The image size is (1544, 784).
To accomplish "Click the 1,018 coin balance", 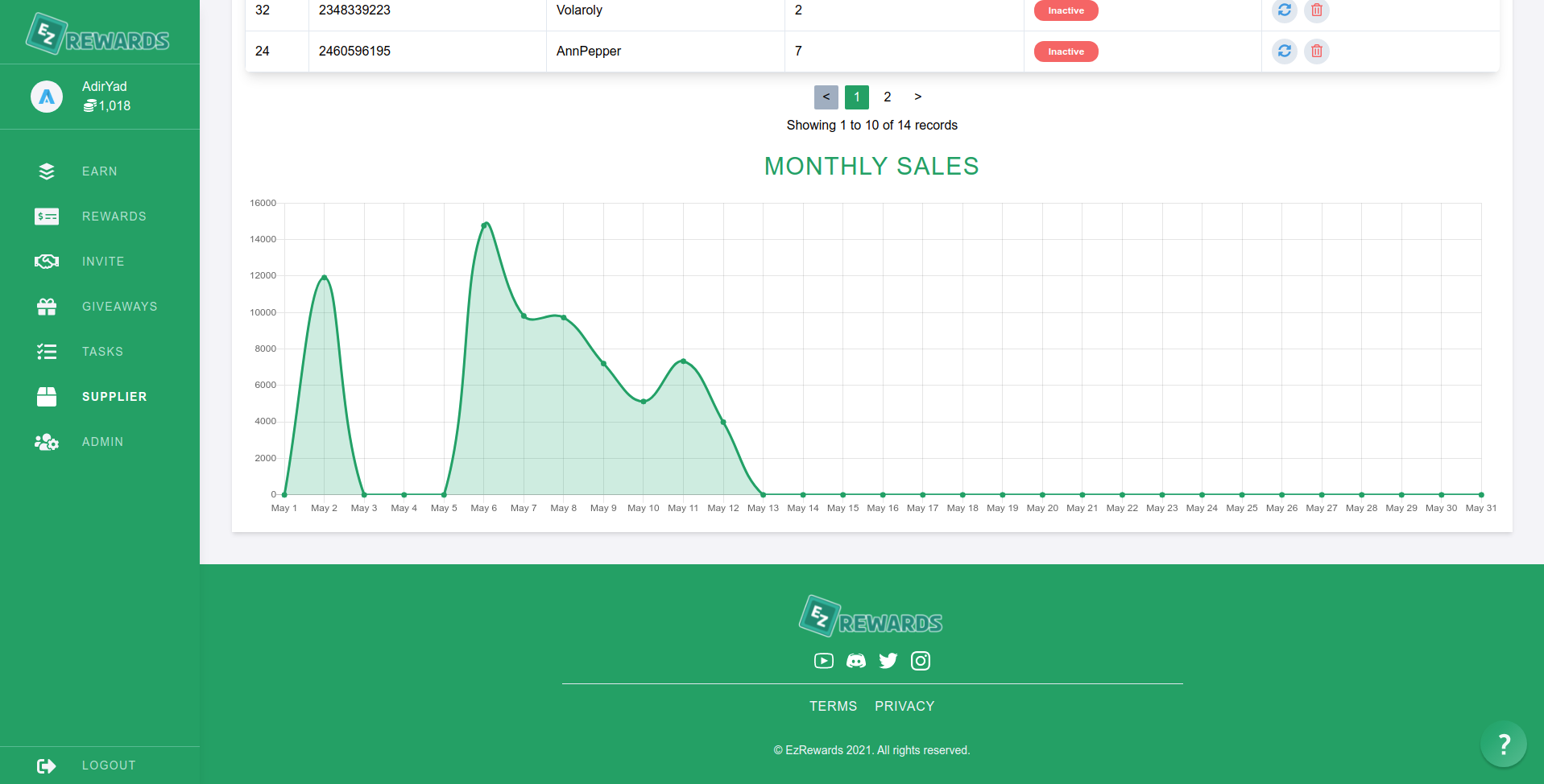I will pyautogui.click(x=114, y=106).
